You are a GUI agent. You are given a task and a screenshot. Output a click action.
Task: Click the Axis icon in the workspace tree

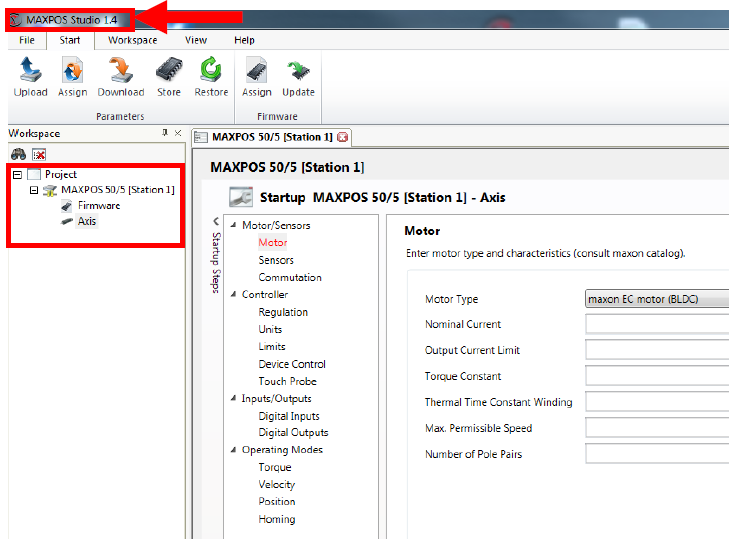click(67, 221)
